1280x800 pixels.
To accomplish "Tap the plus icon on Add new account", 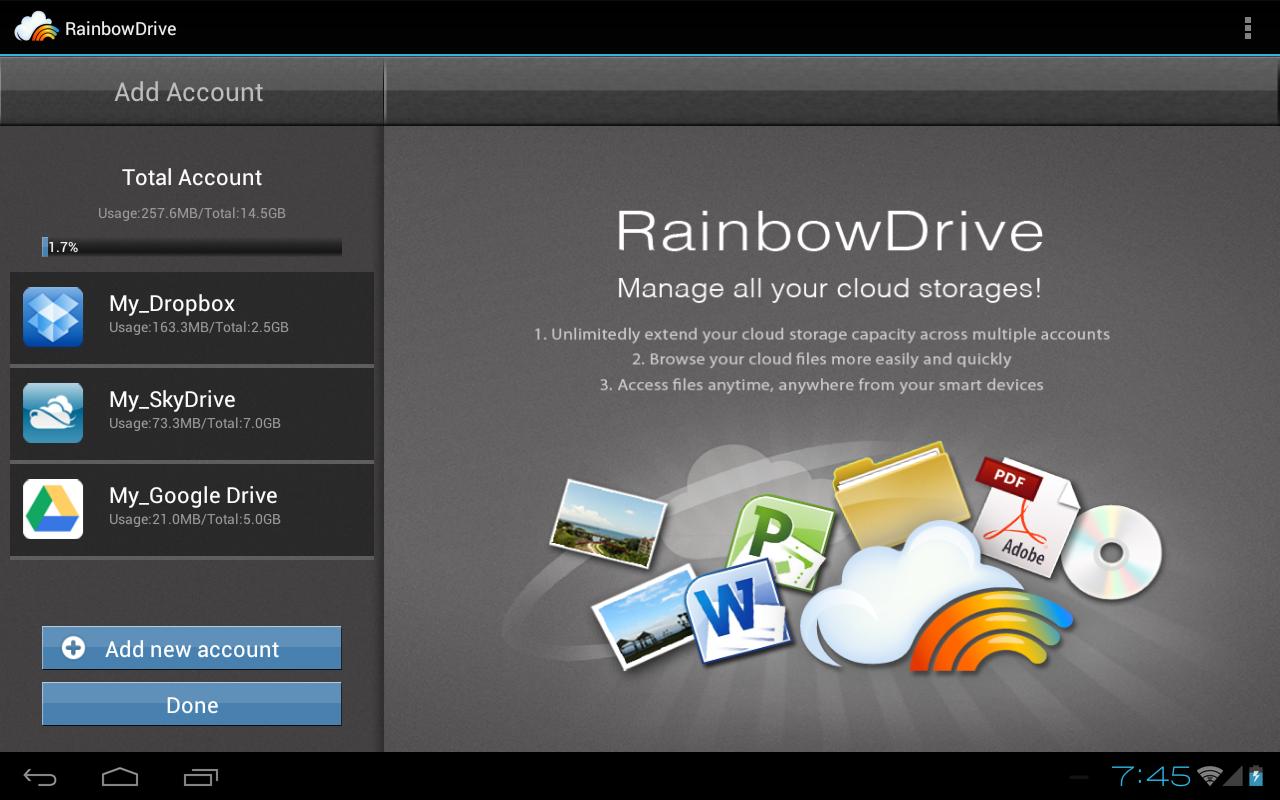I will pyautogui.click(x=73, y=648).
